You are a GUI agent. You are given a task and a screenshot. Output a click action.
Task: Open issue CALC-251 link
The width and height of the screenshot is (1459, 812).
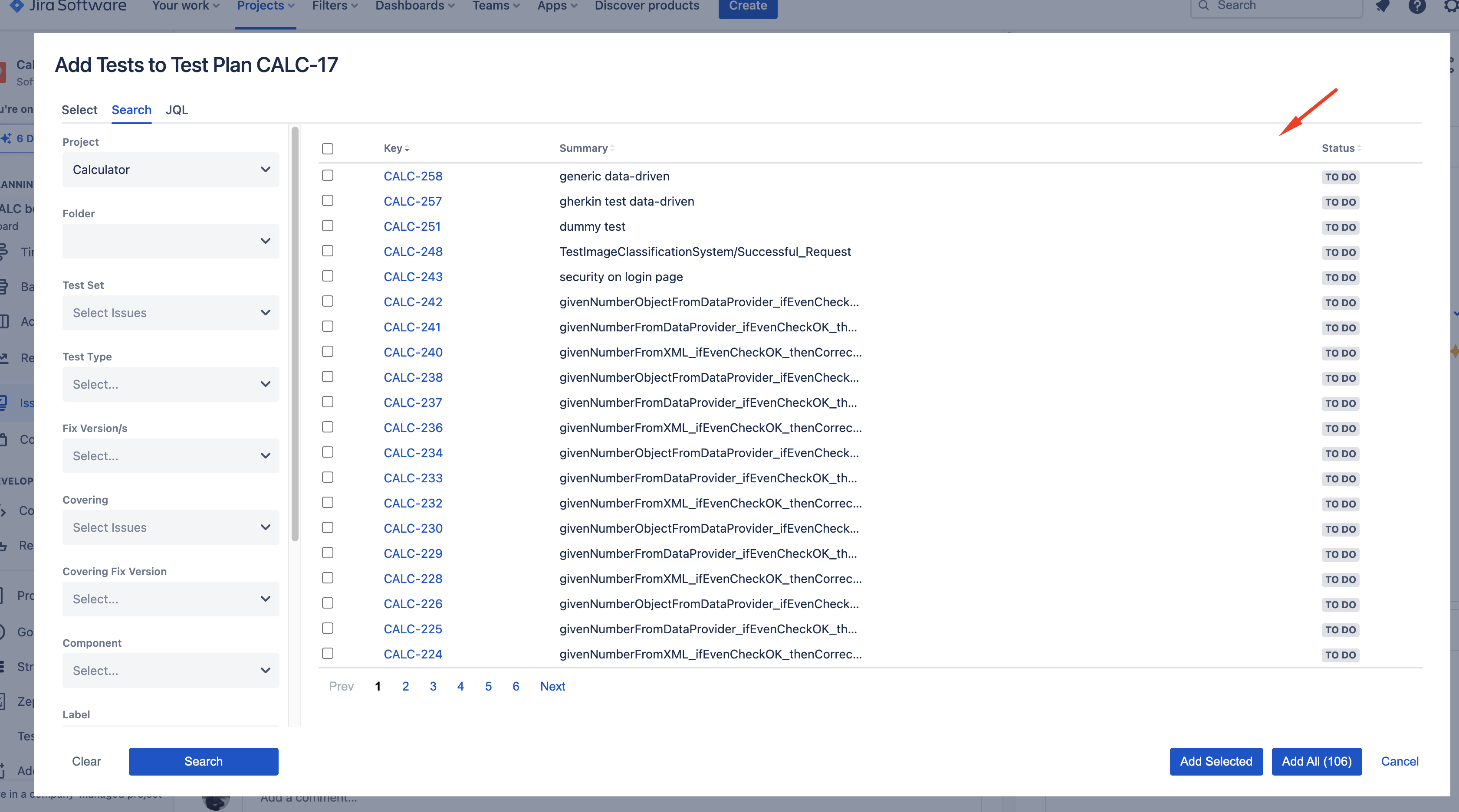412,226
